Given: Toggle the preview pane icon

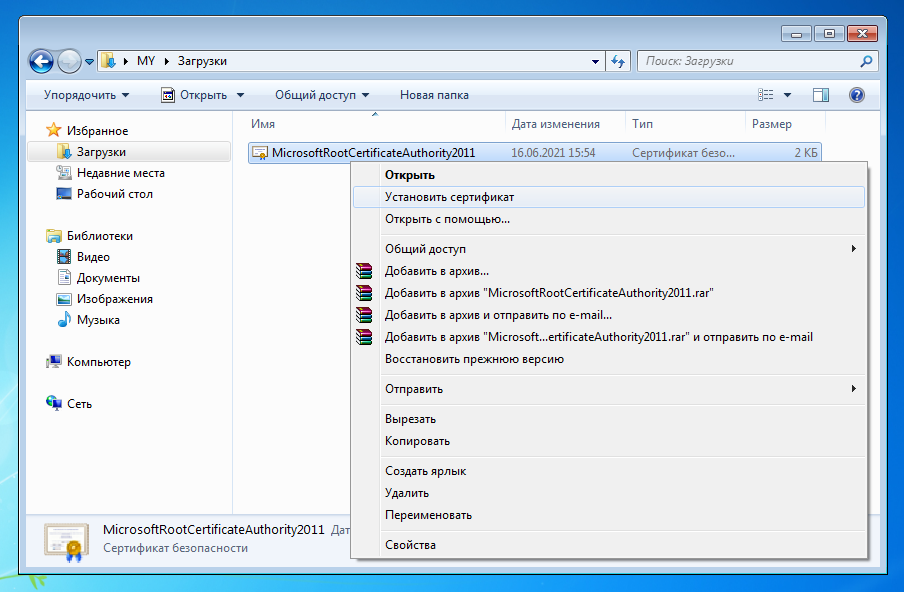Looking at the screenshot, I should tap(821, 95).
